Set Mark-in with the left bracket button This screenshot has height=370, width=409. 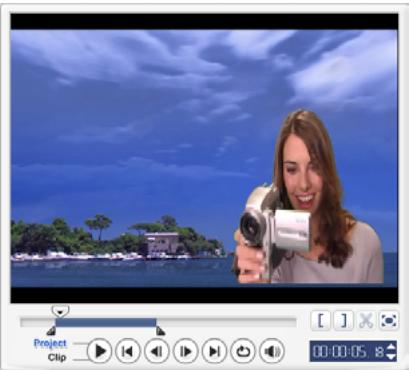(321, 320)
